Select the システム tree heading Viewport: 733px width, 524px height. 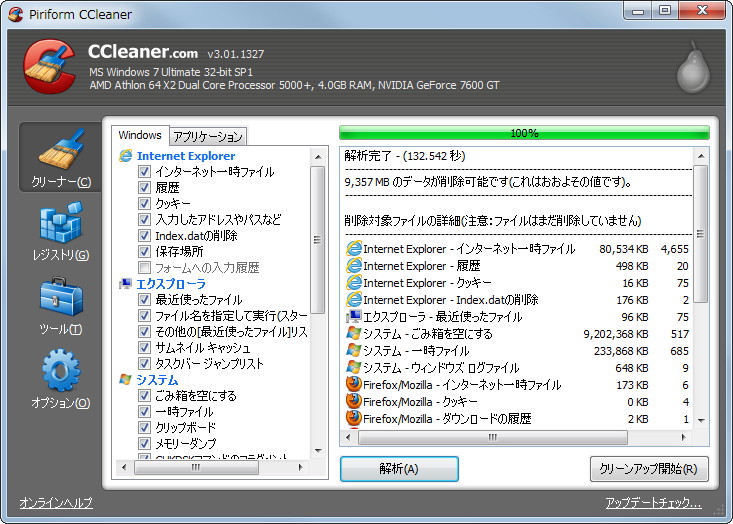(x=157, y=380)
